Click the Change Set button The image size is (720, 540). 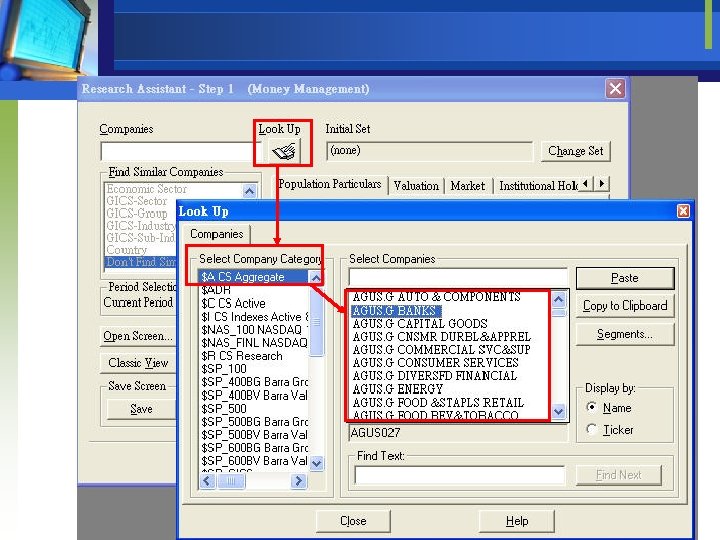pyautogui.click(x=575, y=151)
